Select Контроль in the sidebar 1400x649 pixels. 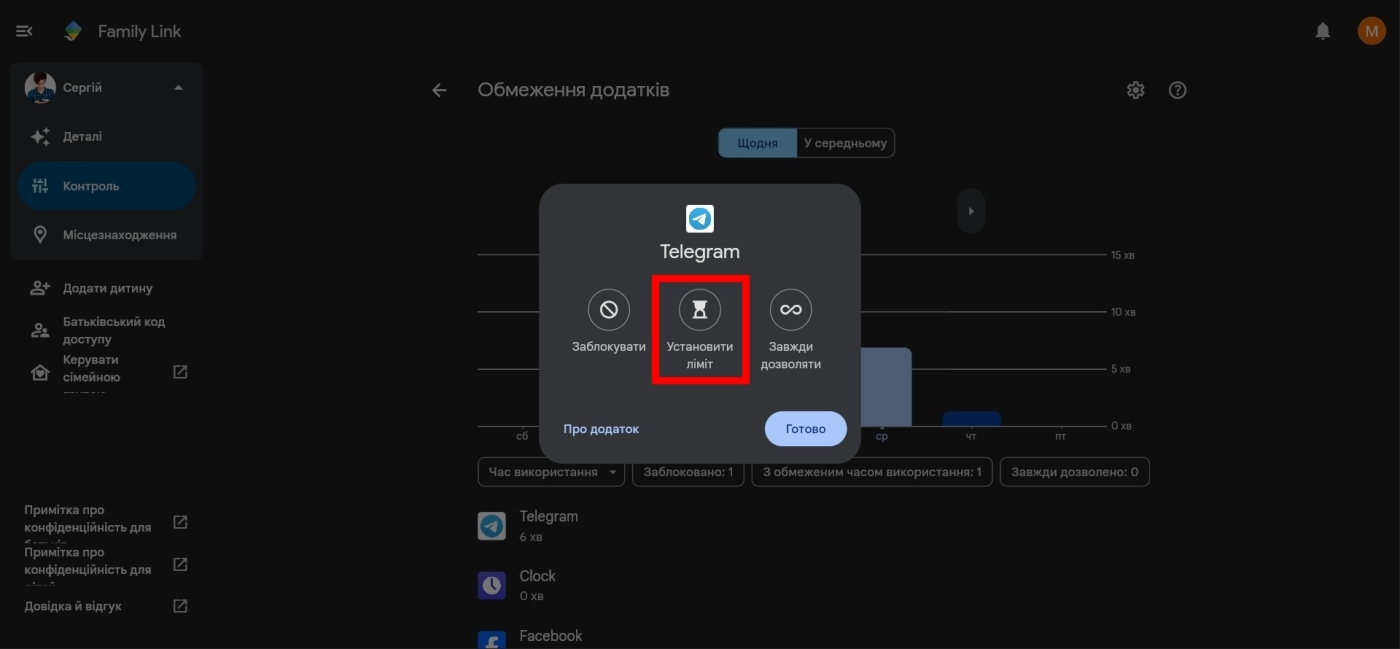pos(106,186)
